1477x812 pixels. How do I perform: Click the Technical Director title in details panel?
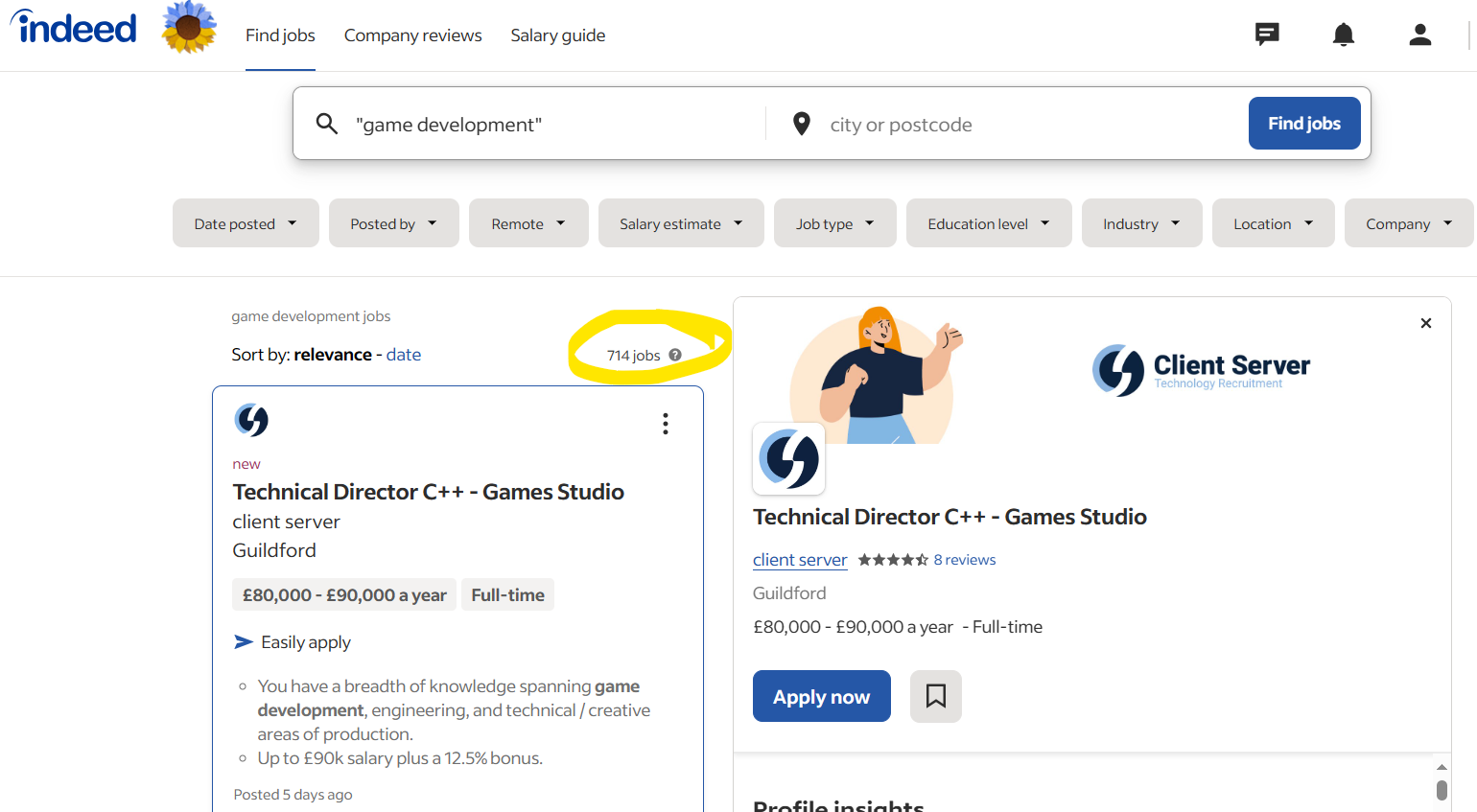[x=949, y=517]
